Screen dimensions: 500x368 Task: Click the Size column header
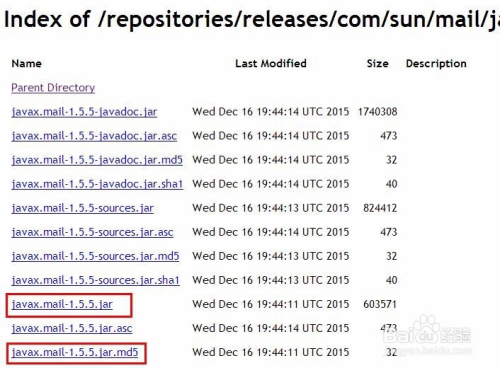point(378,63)
